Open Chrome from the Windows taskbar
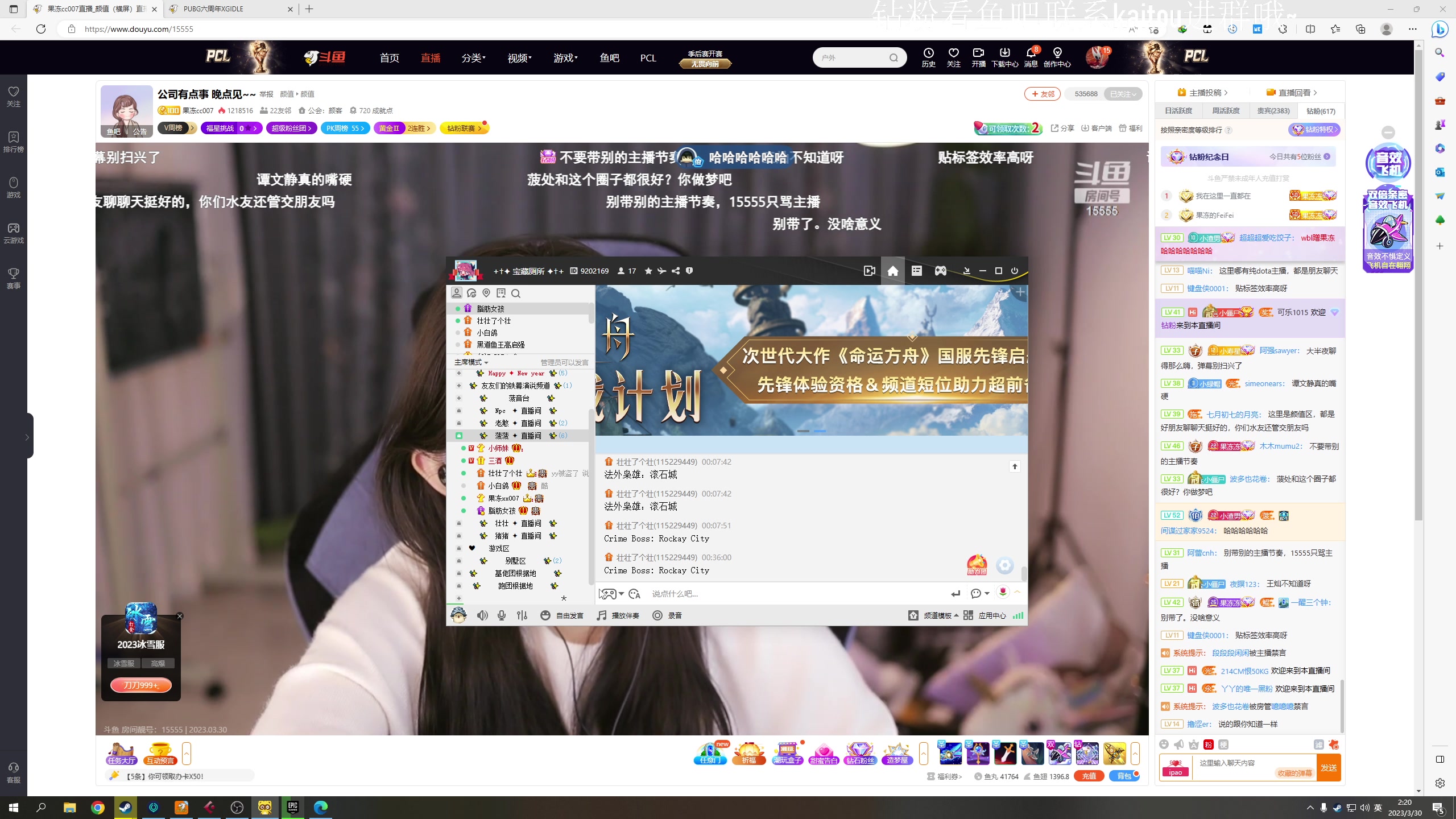Screen dimensions: 1456x819 point(97,807)
